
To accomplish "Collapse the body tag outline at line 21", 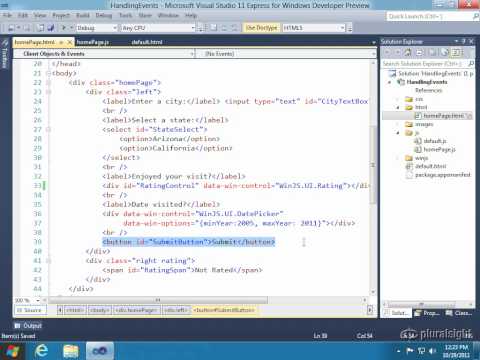I will (49, 73).
